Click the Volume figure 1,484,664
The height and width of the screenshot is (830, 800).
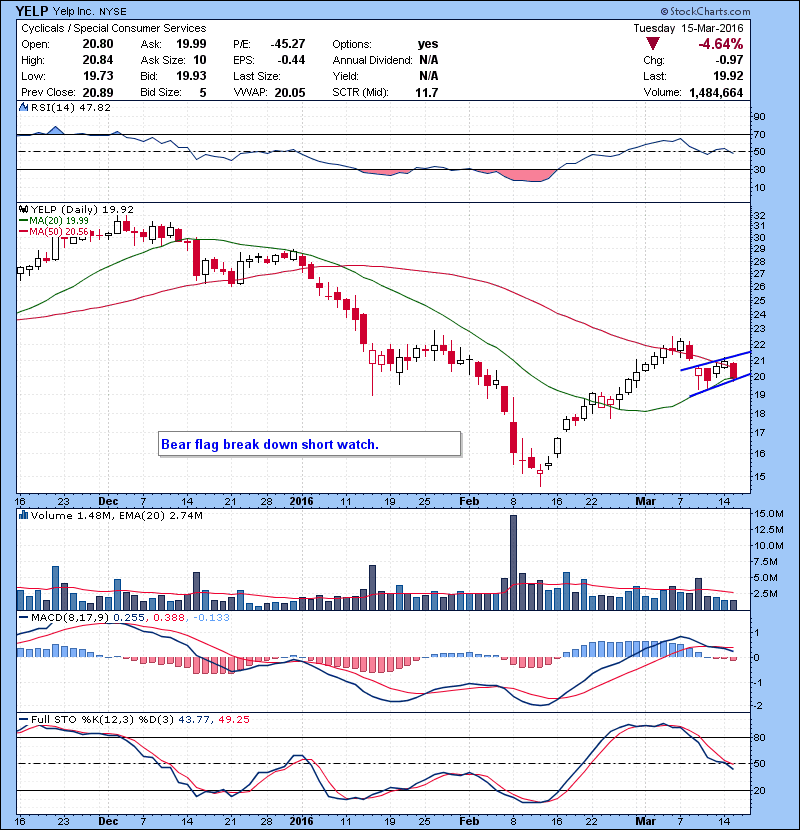(x=716, y=93)
